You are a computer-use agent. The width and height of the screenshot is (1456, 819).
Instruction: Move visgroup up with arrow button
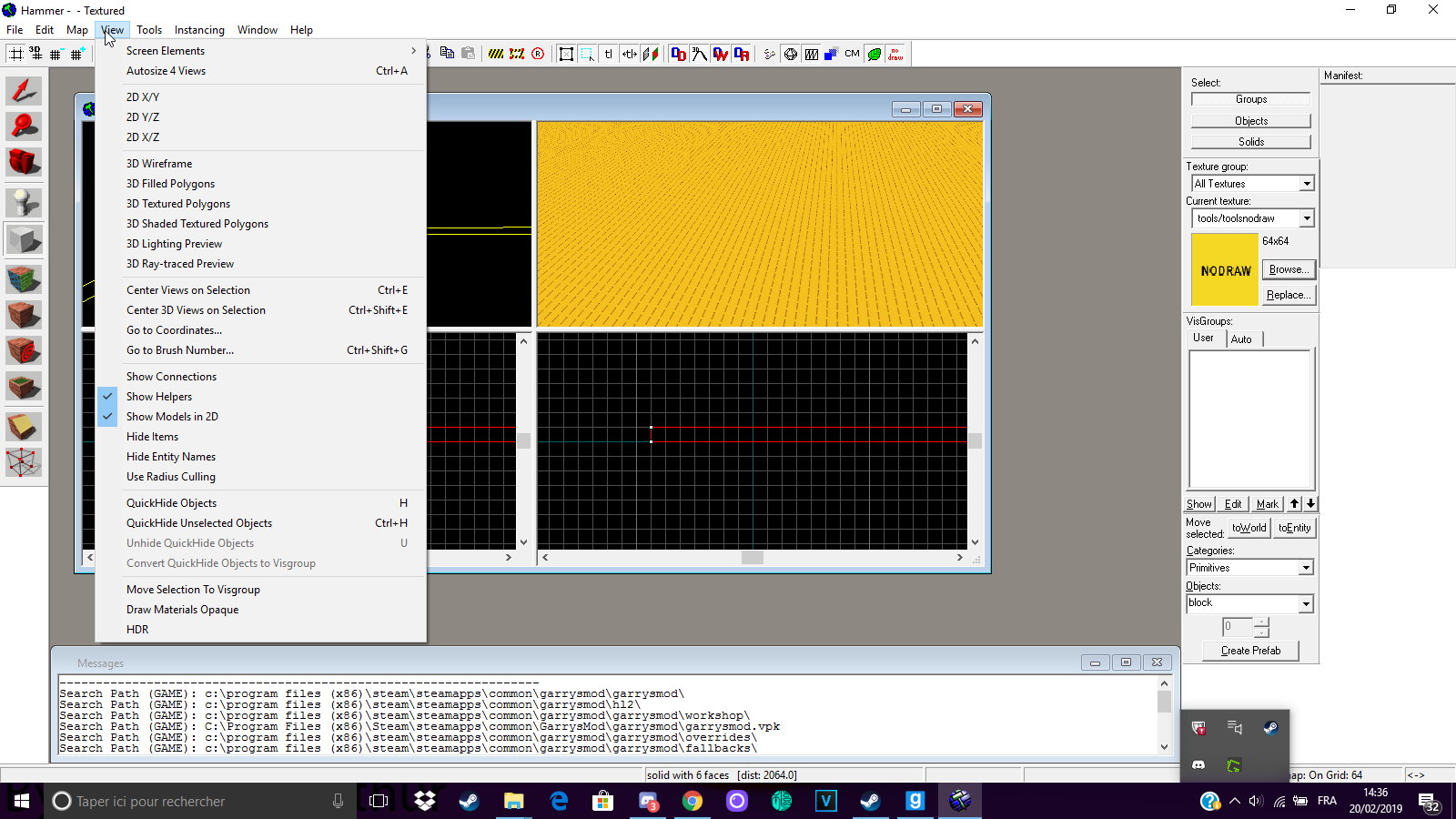click(x=1294, y=503)
